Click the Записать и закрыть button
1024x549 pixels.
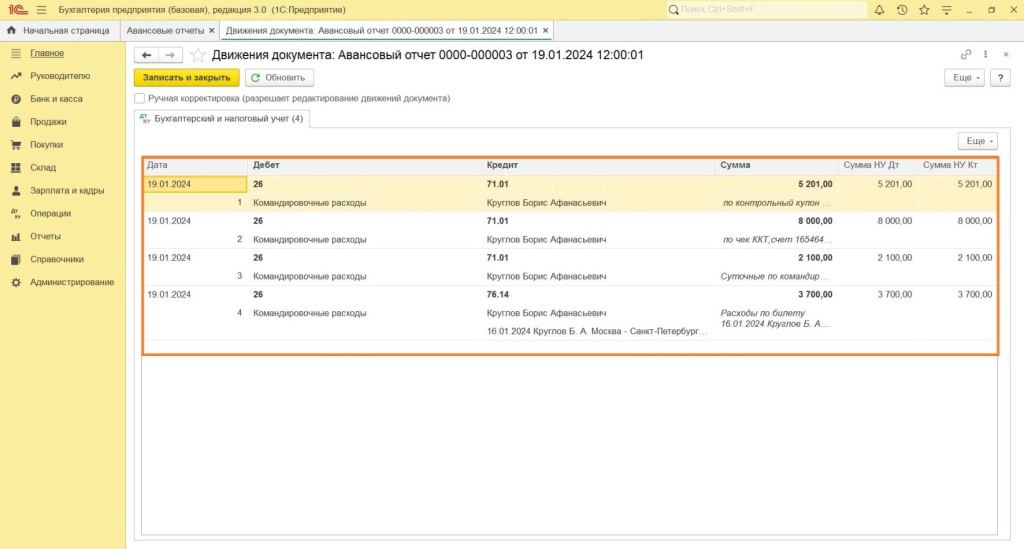(x=187, y=77)
